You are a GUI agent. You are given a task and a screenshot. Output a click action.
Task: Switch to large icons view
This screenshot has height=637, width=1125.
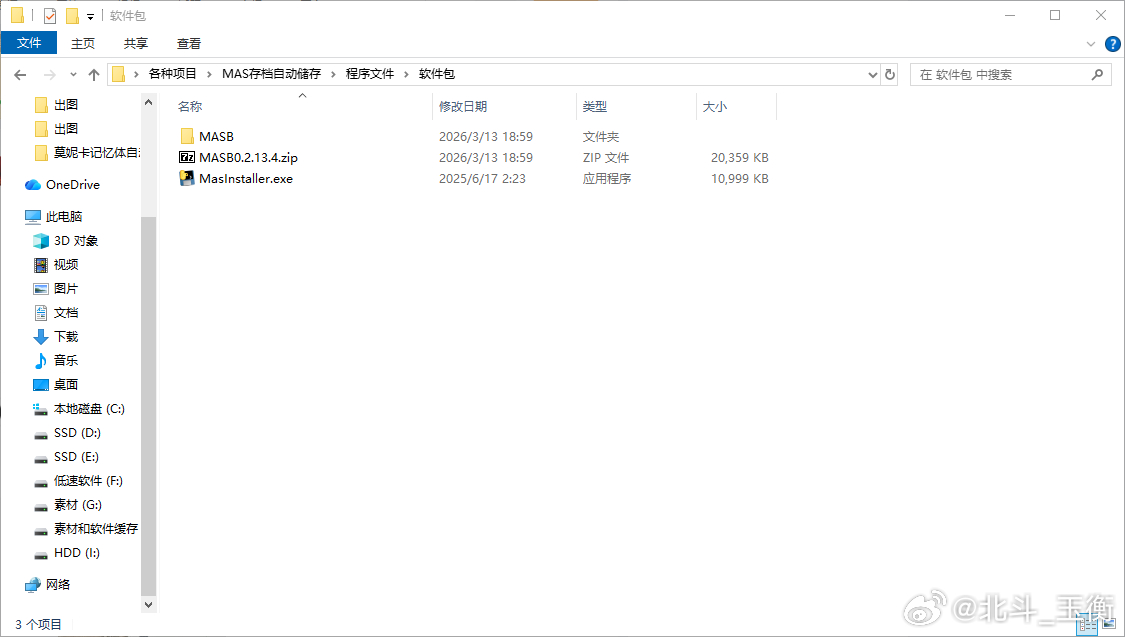coord(1110,625)
